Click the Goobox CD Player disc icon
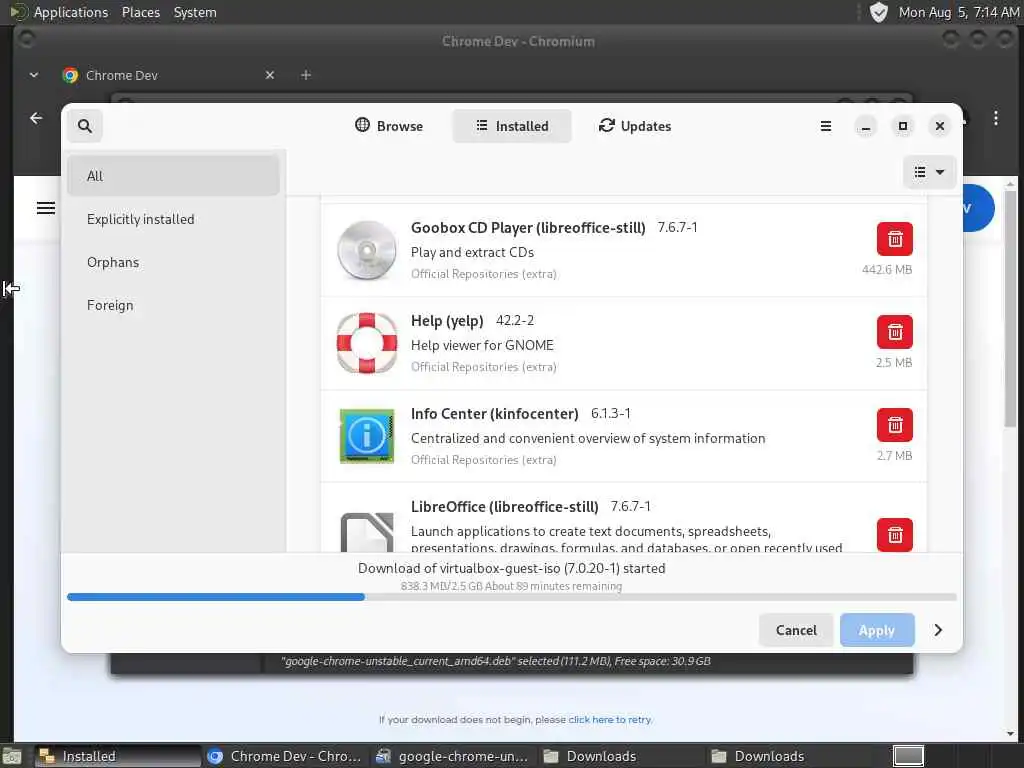 tap(366, 250)
